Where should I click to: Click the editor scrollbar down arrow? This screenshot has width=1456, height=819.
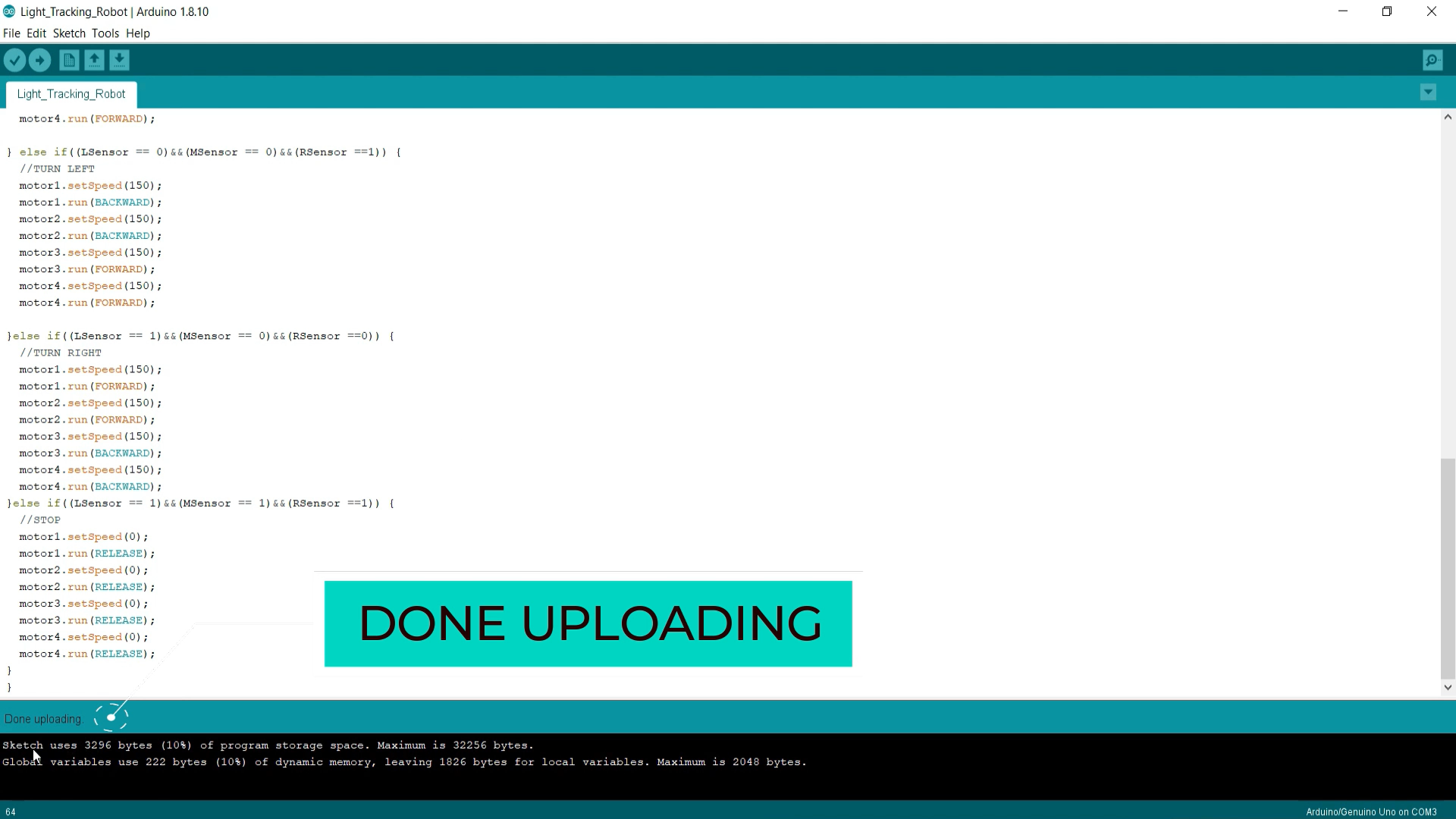[x=1448, y=687]
